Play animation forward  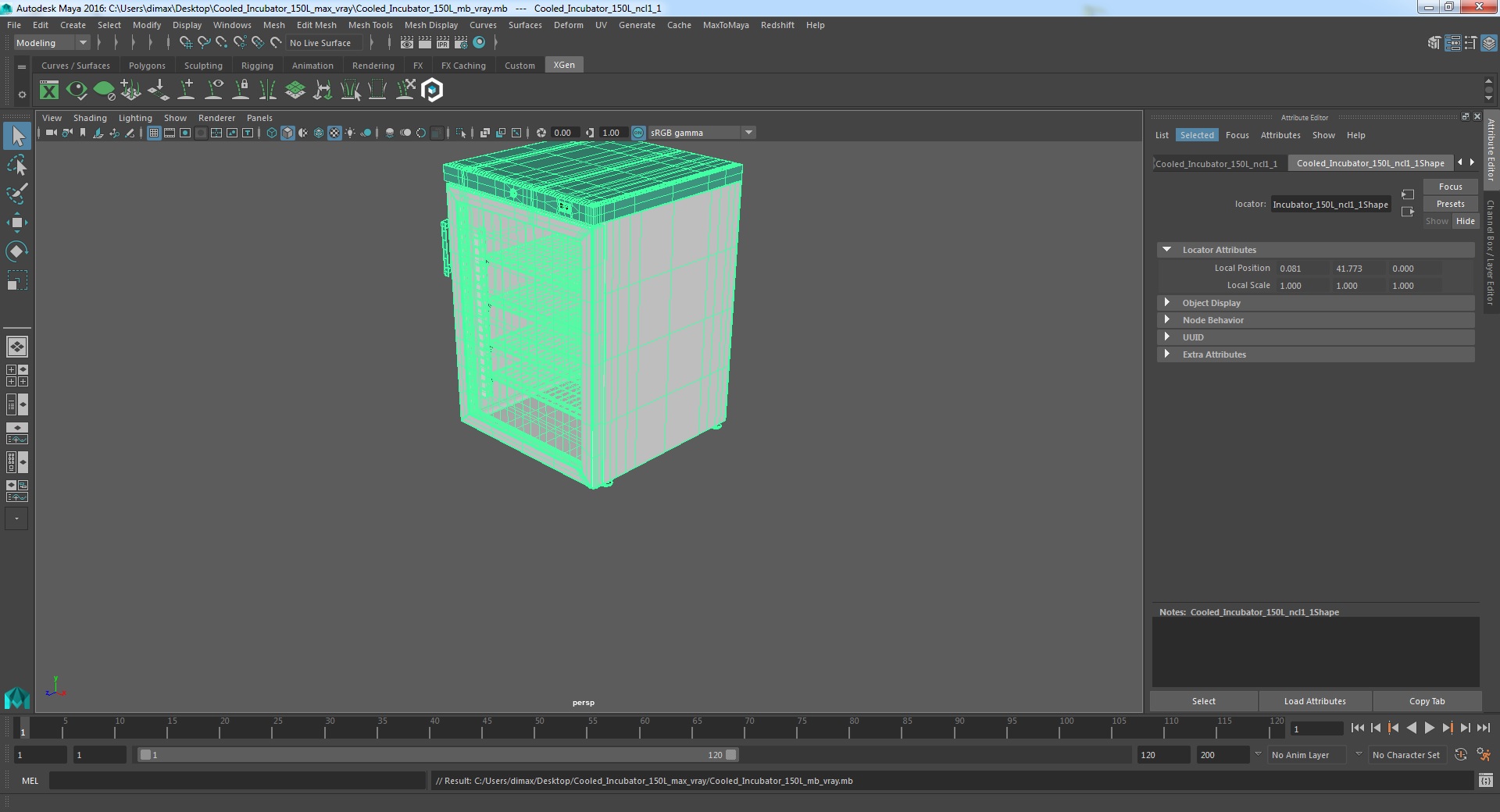1429,728
